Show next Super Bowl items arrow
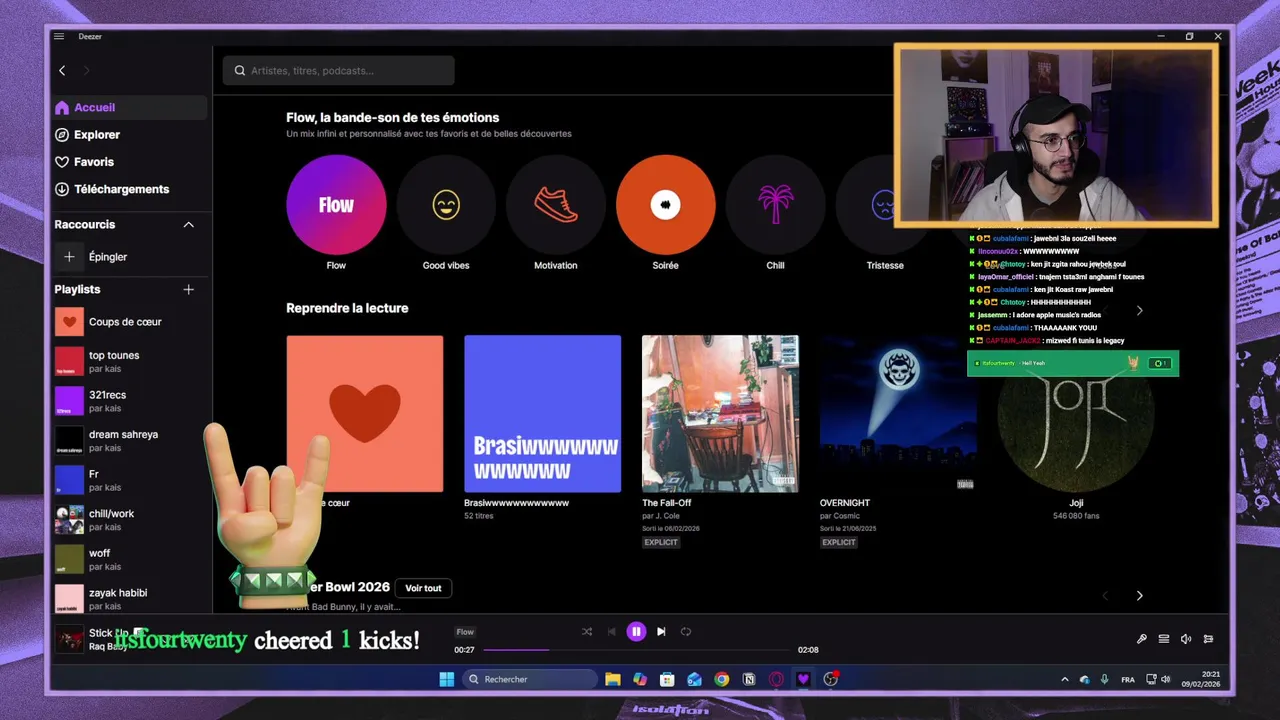Image resolution: width=1280 pixels, height=720 pixels. point(1139,595)
